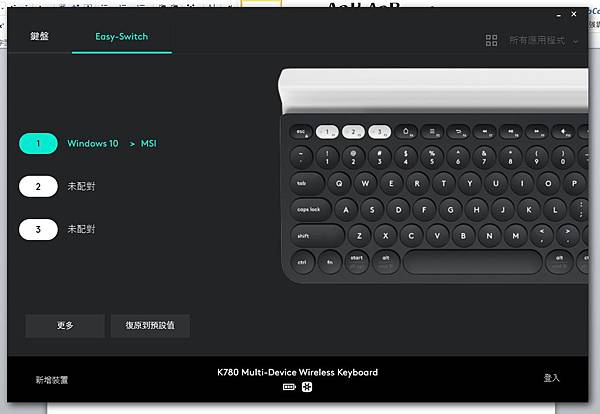
Task: Click the left shift key on keyboard image
Action: click(x=317, y=236)
